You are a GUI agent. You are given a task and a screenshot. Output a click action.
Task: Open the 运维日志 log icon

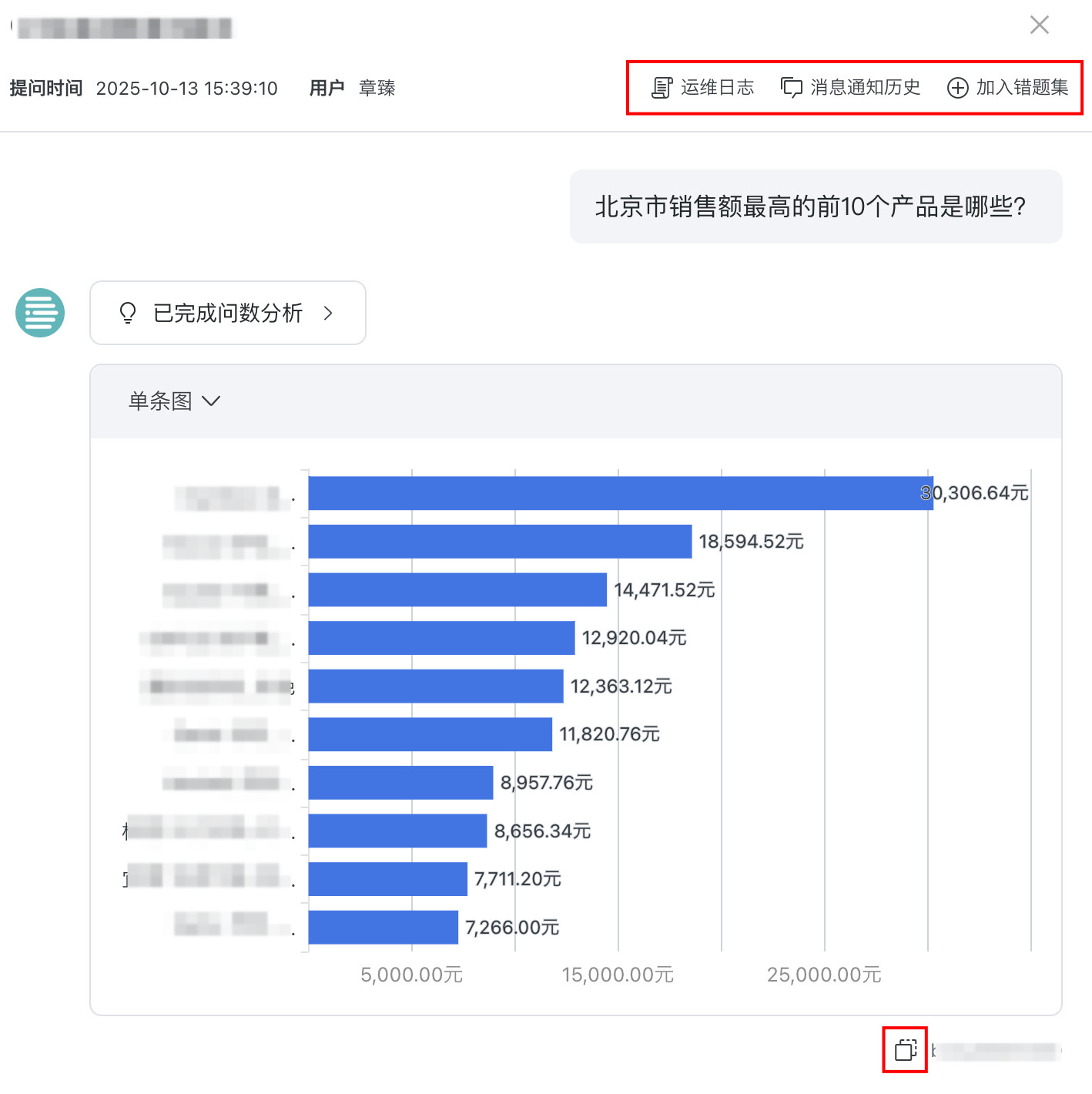(662, 88)
